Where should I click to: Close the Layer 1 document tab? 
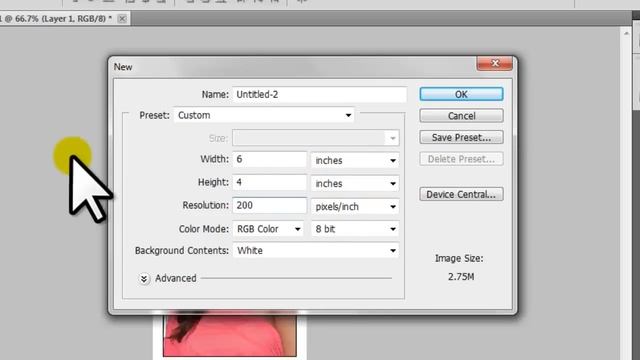(x=122, y=19)
